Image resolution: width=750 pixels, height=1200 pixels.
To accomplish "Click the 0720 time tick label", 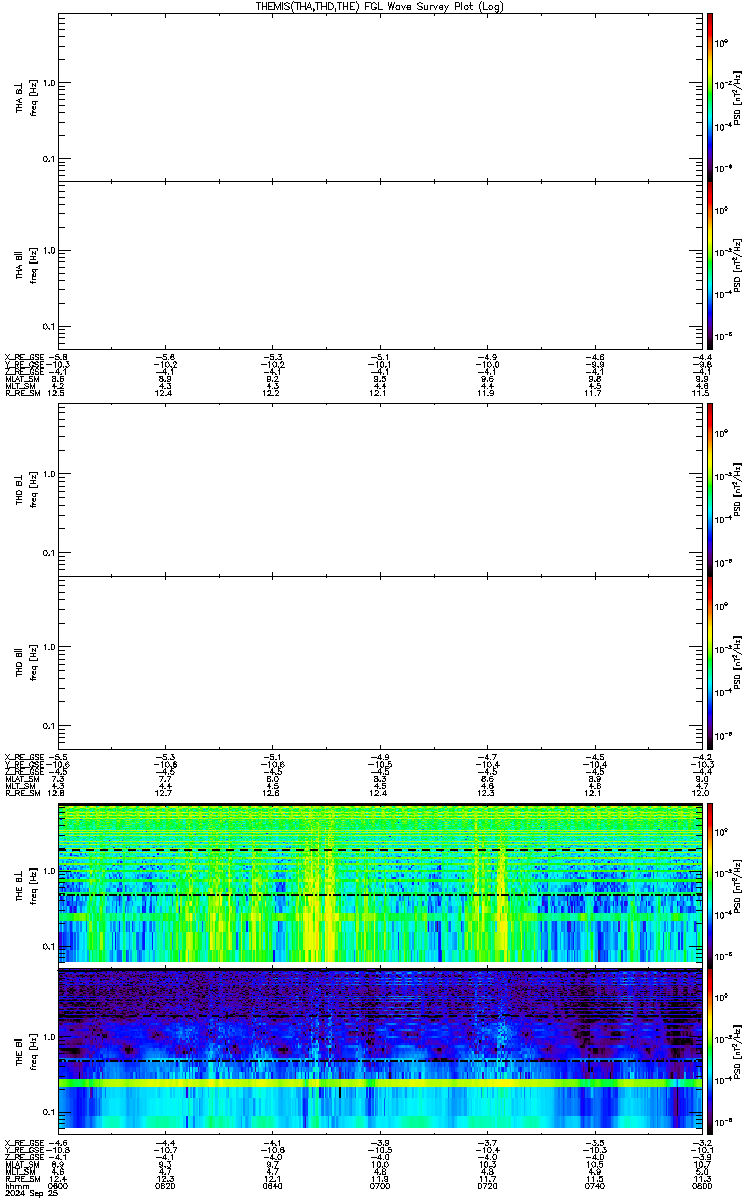I will (487, 1186).
